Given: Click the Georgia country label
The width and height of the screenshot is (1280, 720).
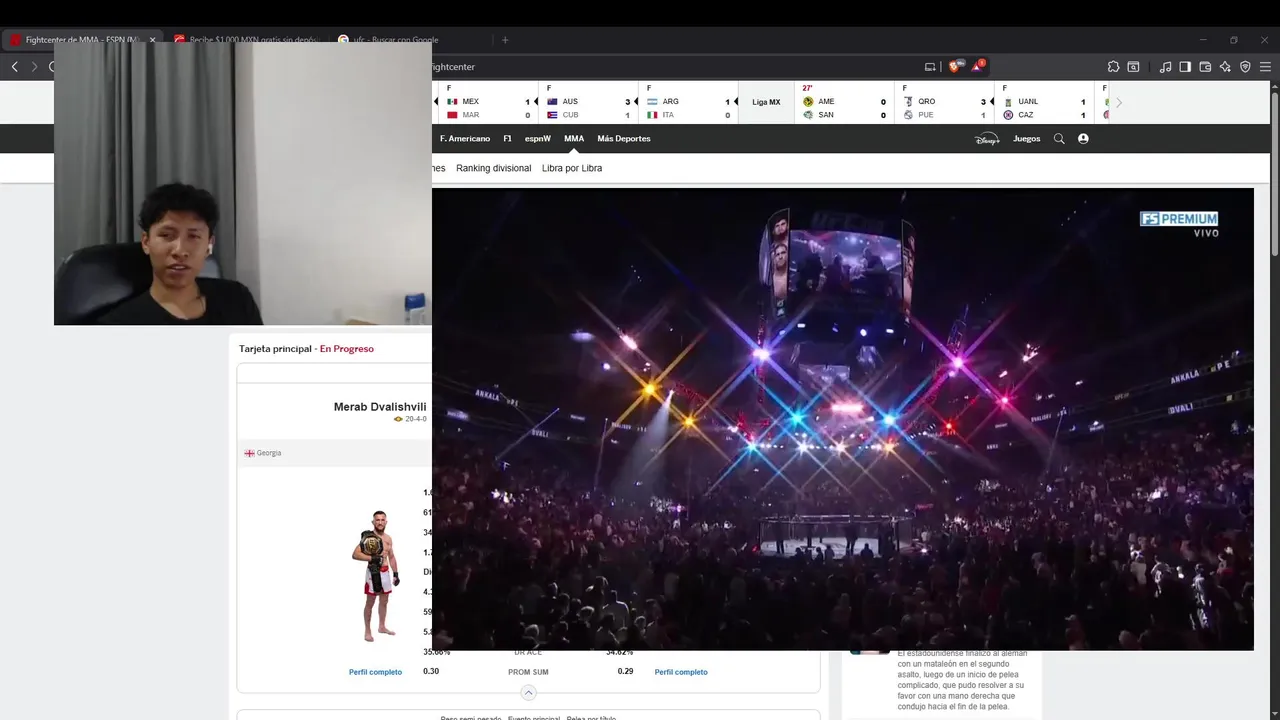Looking at the screenshot, I should [x=268, y=453].
